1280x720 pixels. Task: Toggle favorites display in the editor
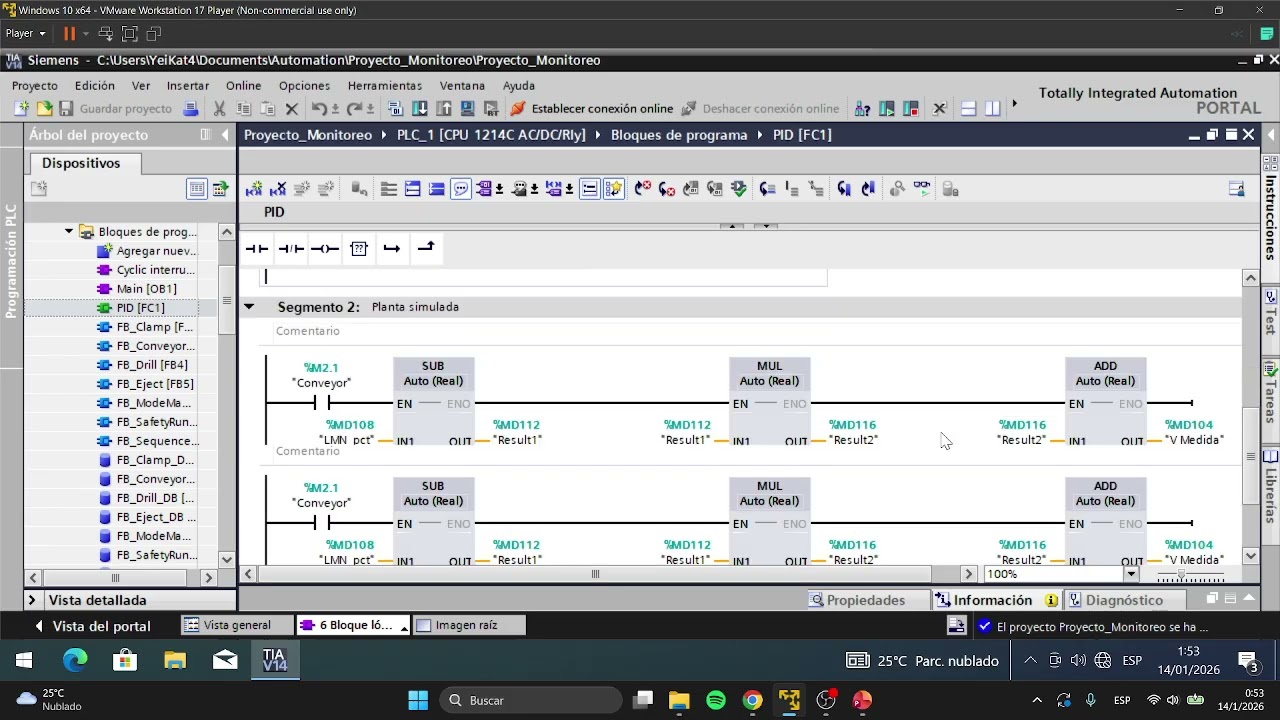click(614, 188)
